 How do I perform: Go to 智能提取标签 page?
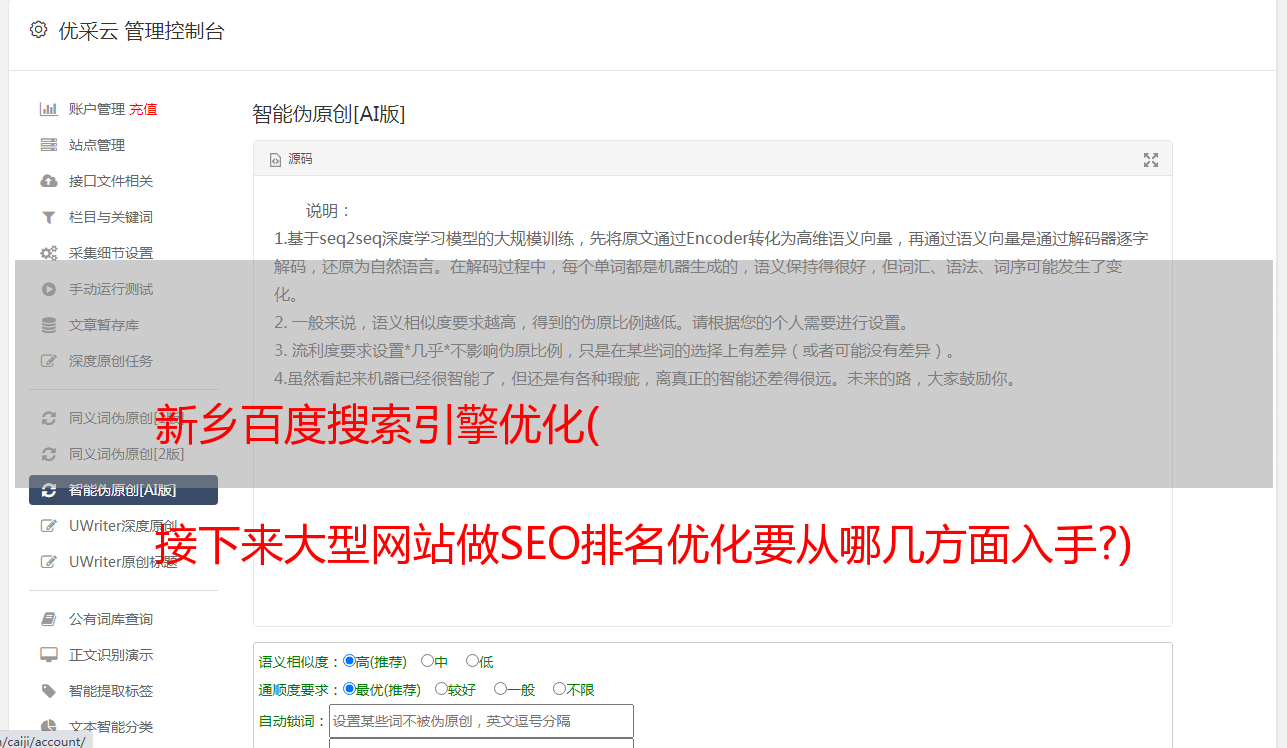pos(111,691)
